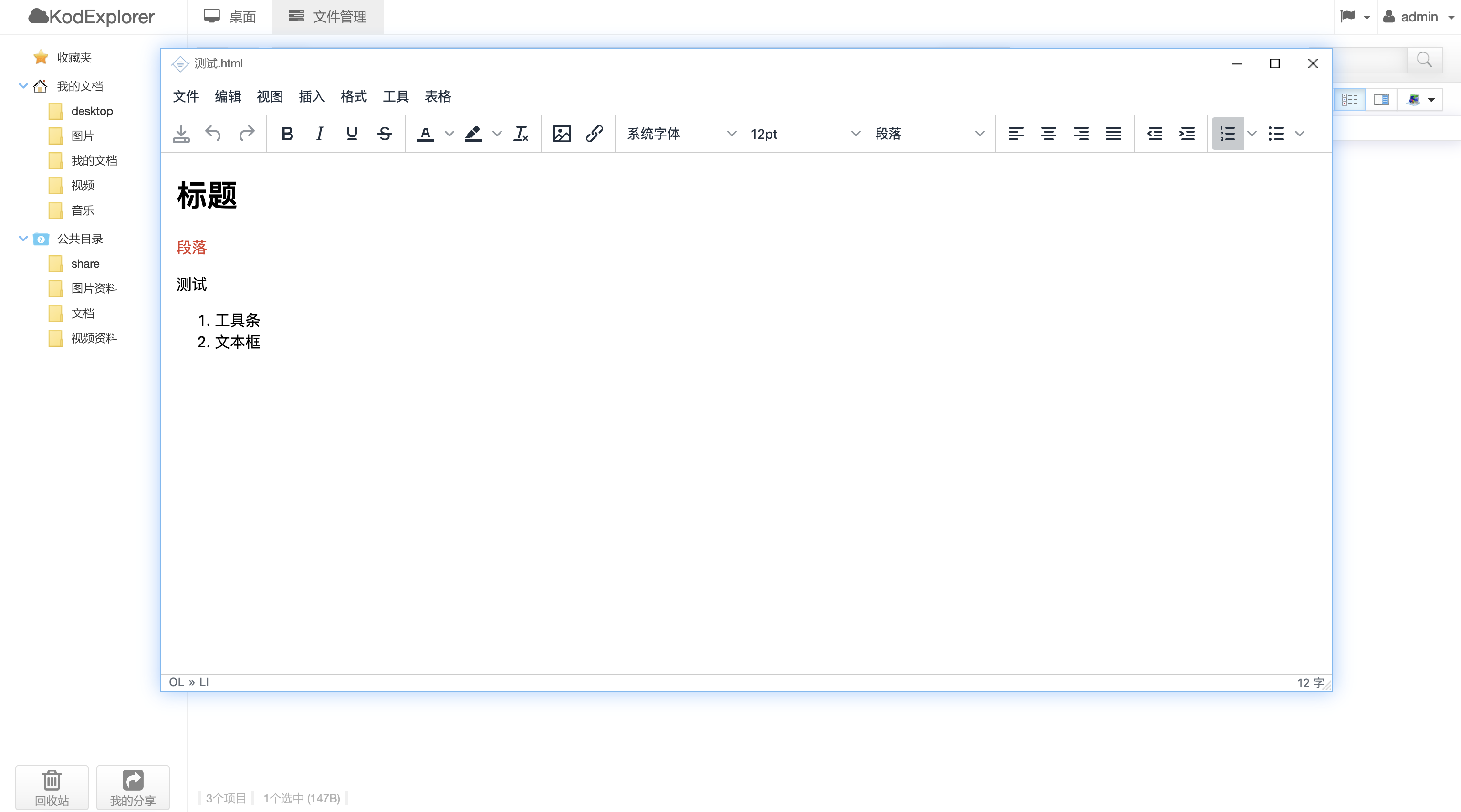Apply strikethrough formatting to text

tap(385, 134)
